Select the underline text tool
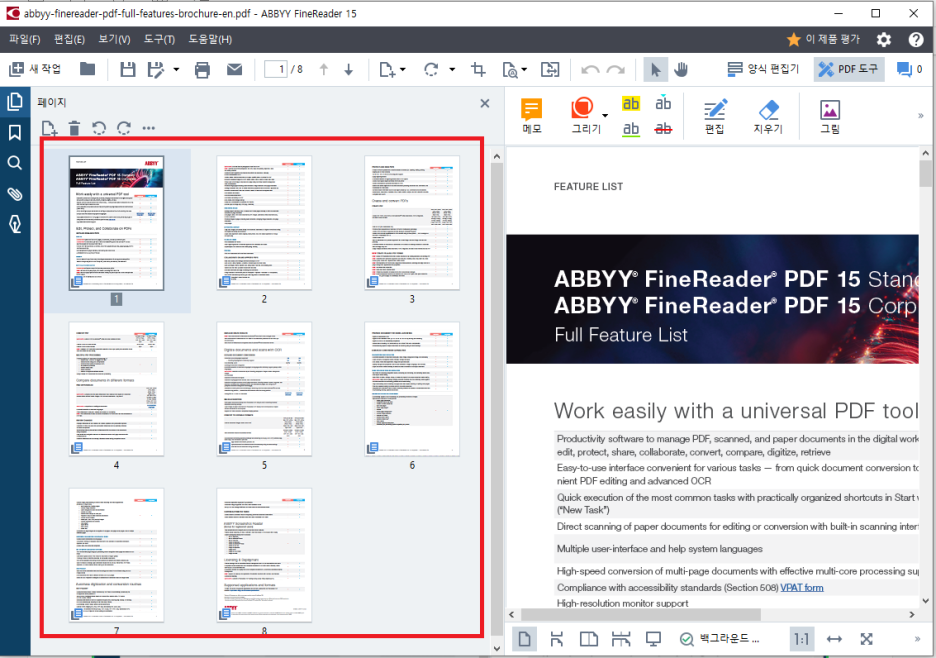The image size is (936, 658). click(631, 128)
